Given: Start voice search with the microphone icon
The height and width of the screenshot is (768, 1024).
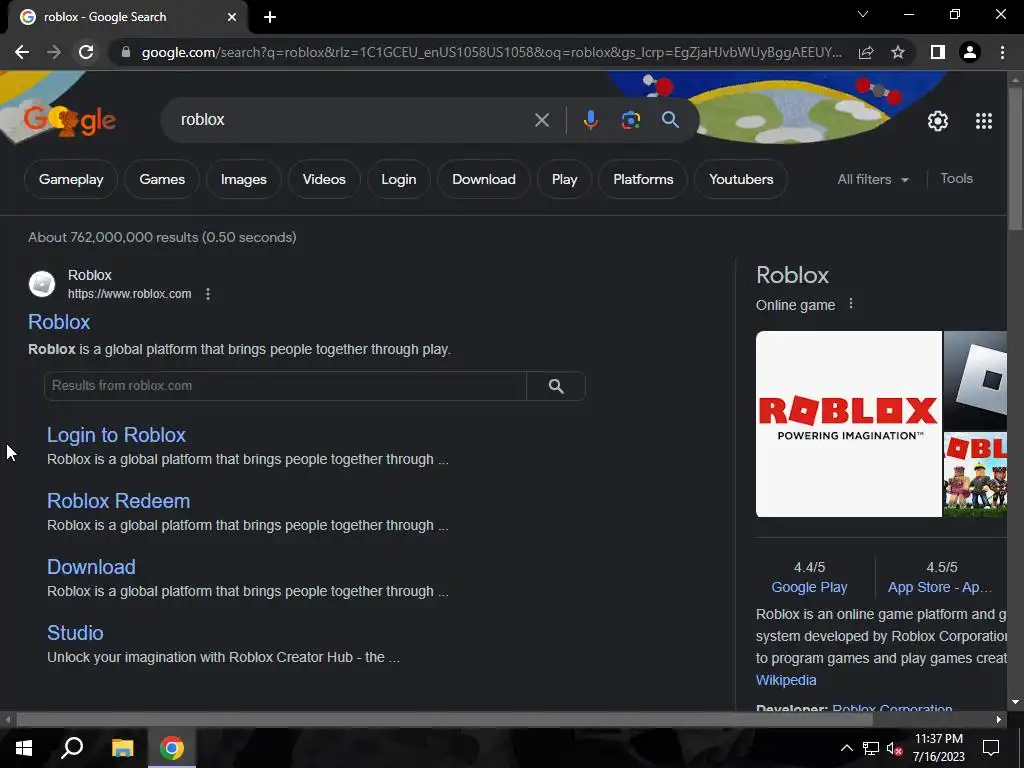Looking at the screenshot, I should pos(590,120).
